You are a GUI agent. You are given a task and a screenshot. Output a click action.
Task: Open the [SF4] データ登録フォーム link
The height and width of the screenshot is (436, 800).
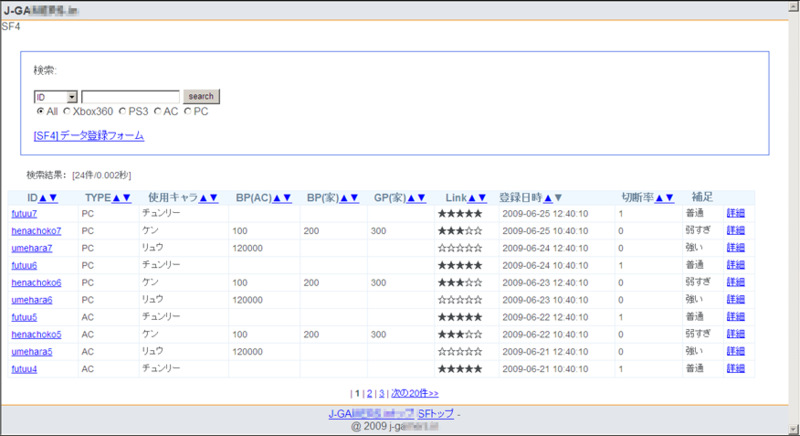89,136
